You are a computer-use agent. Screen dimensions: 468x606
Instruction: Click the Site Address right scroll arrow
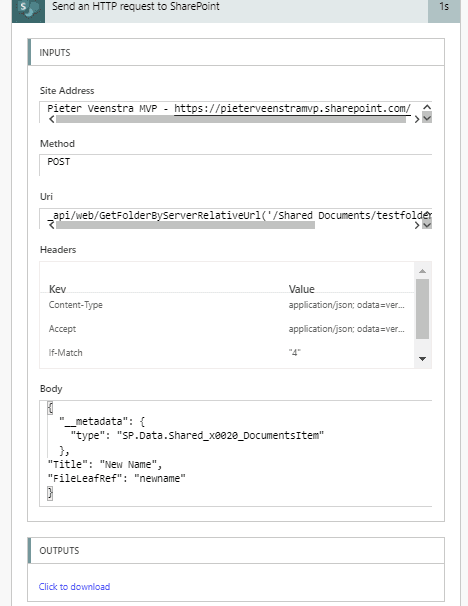(417, 119)
